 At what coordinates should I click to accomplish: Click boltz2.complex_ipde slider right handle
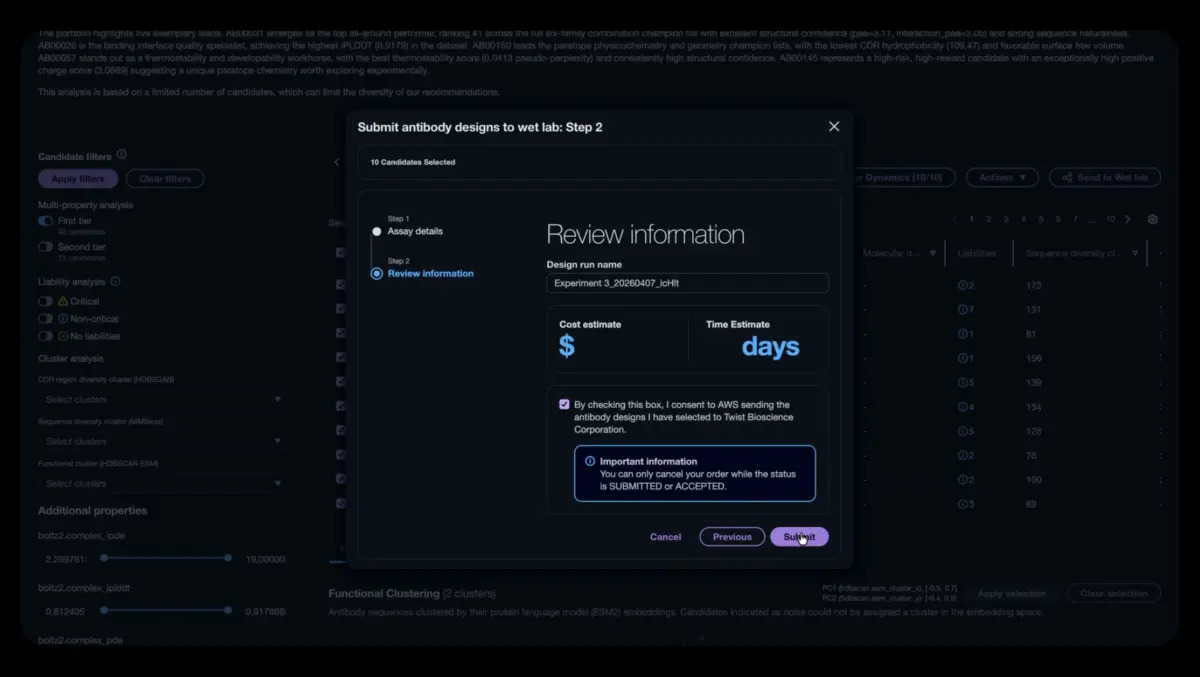[228, 558]
